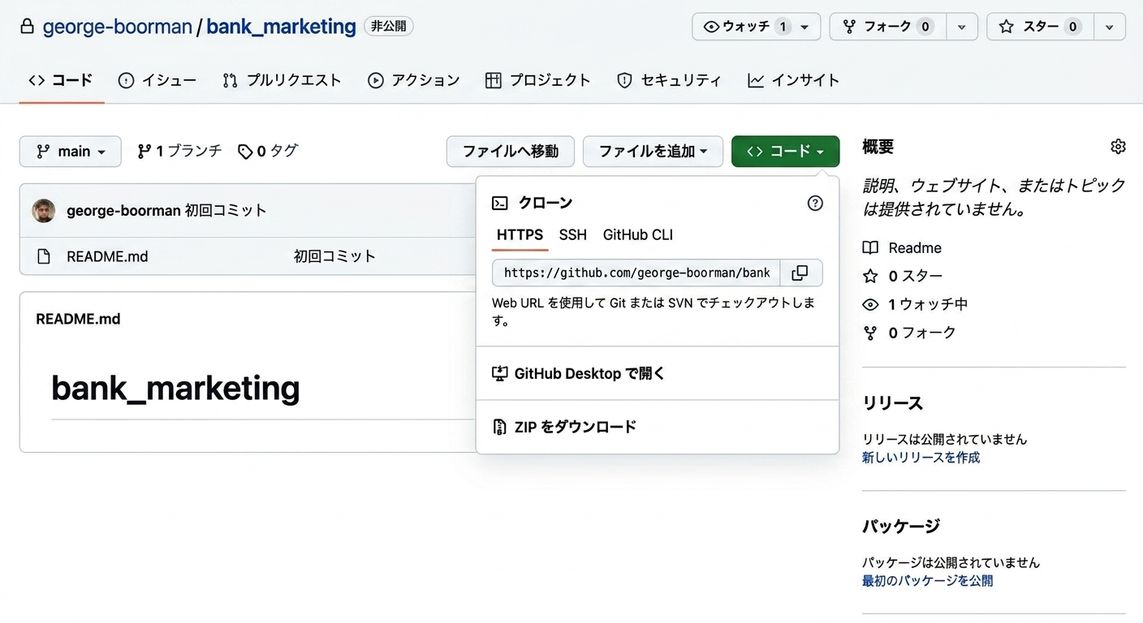Click the 0 スター link in sidebar
1143x623 pixels.
click(x=915, y=276)
